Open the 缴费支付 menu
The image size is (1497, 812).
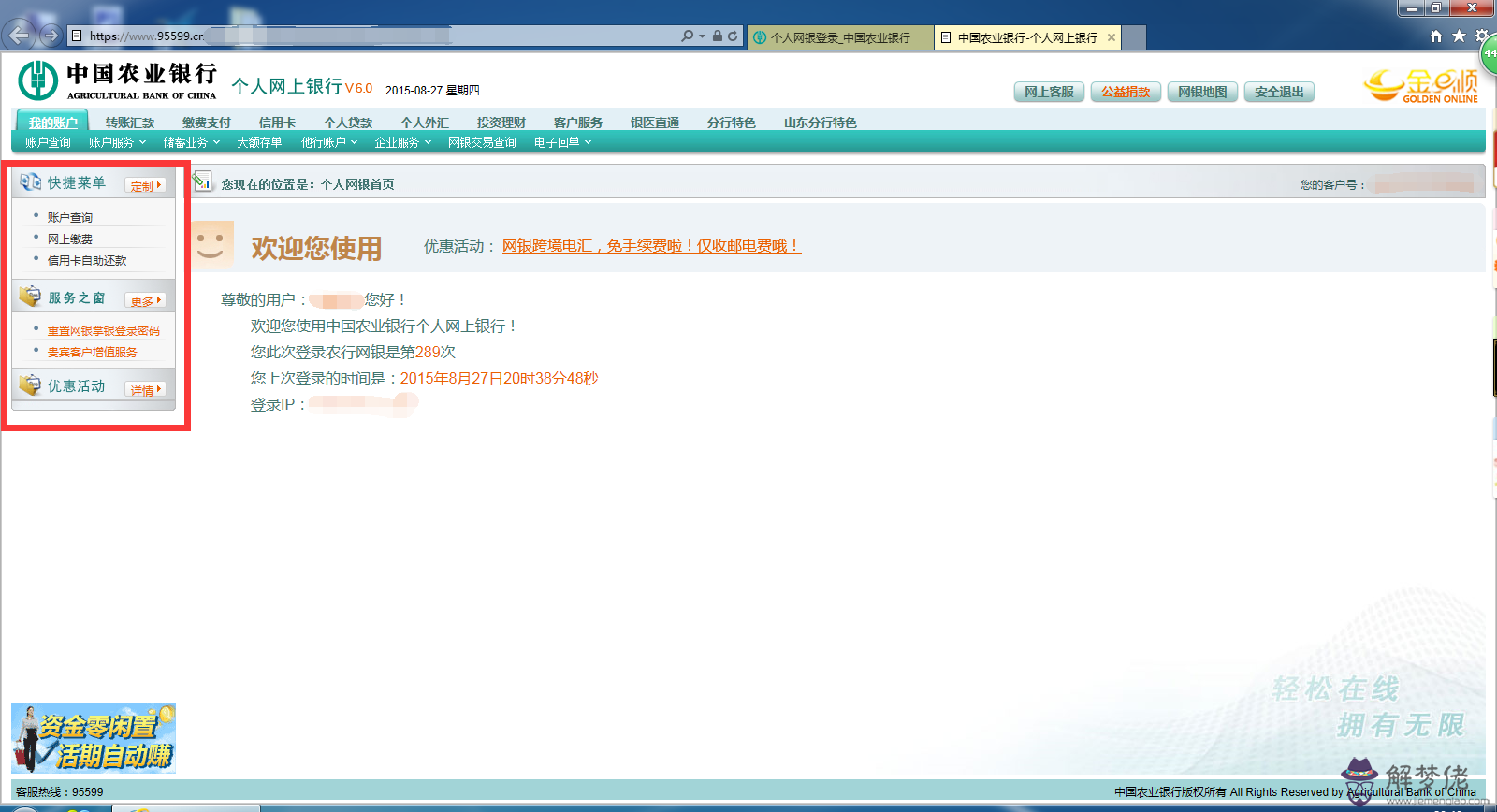(x=207, y=123)
